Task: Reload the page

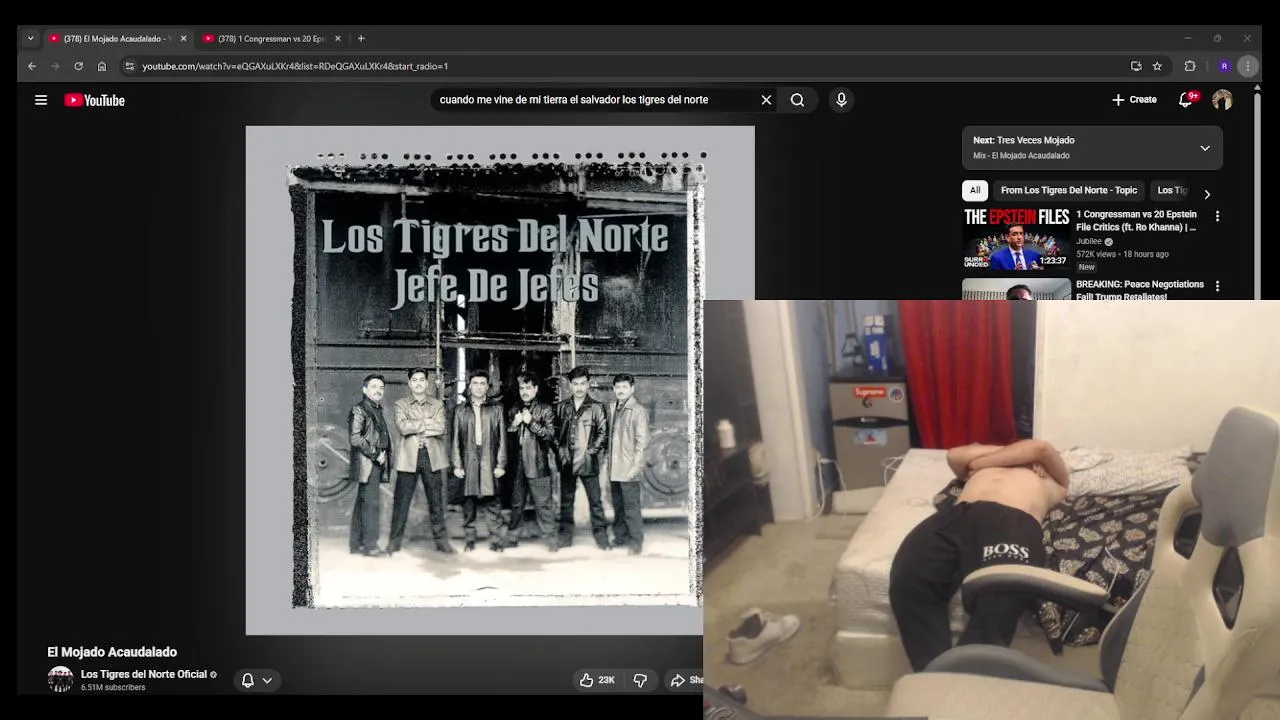Action: point(78,66)
